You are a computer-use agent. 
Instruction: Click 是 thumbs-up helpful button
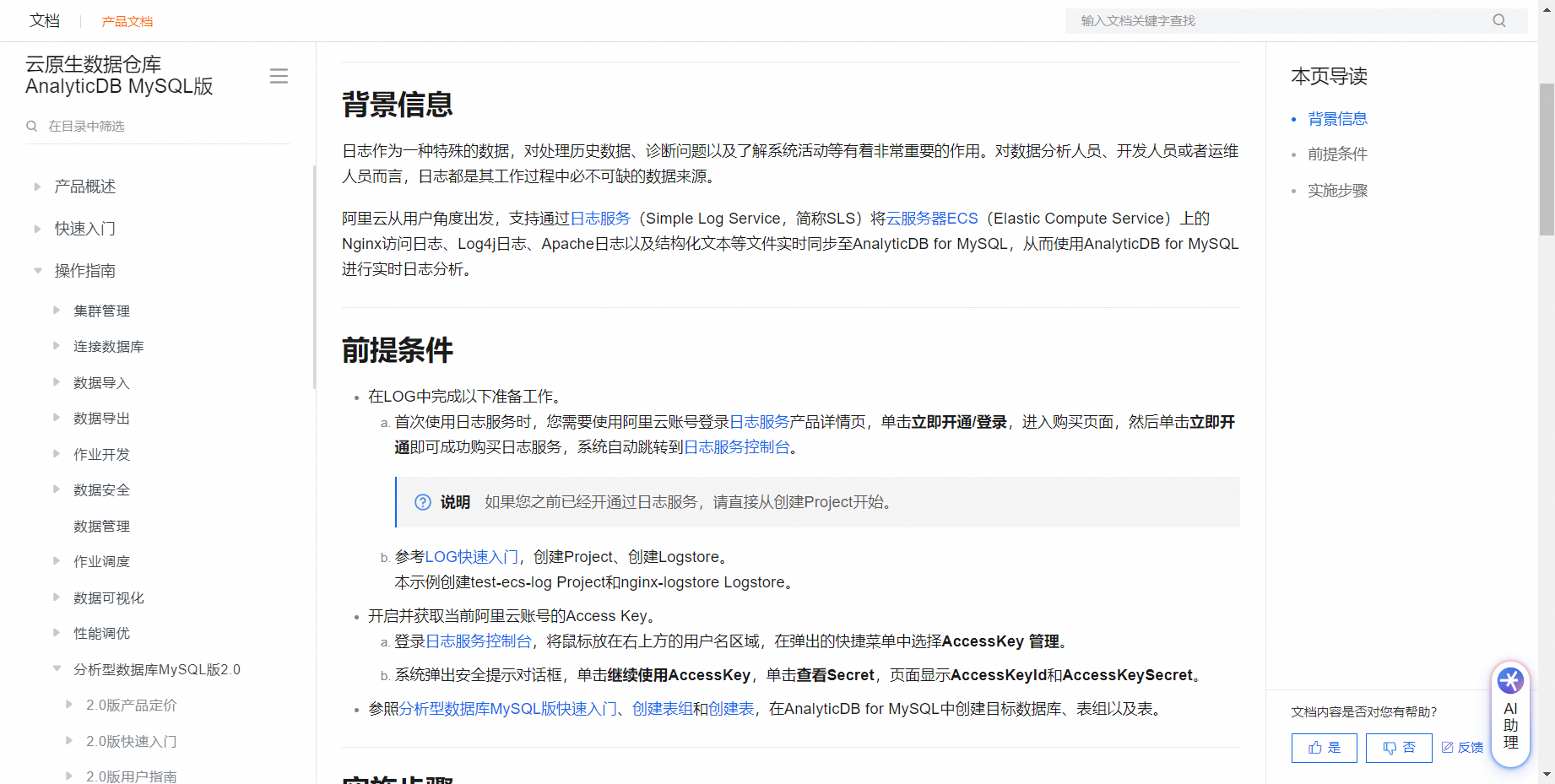click(1324, 748)
